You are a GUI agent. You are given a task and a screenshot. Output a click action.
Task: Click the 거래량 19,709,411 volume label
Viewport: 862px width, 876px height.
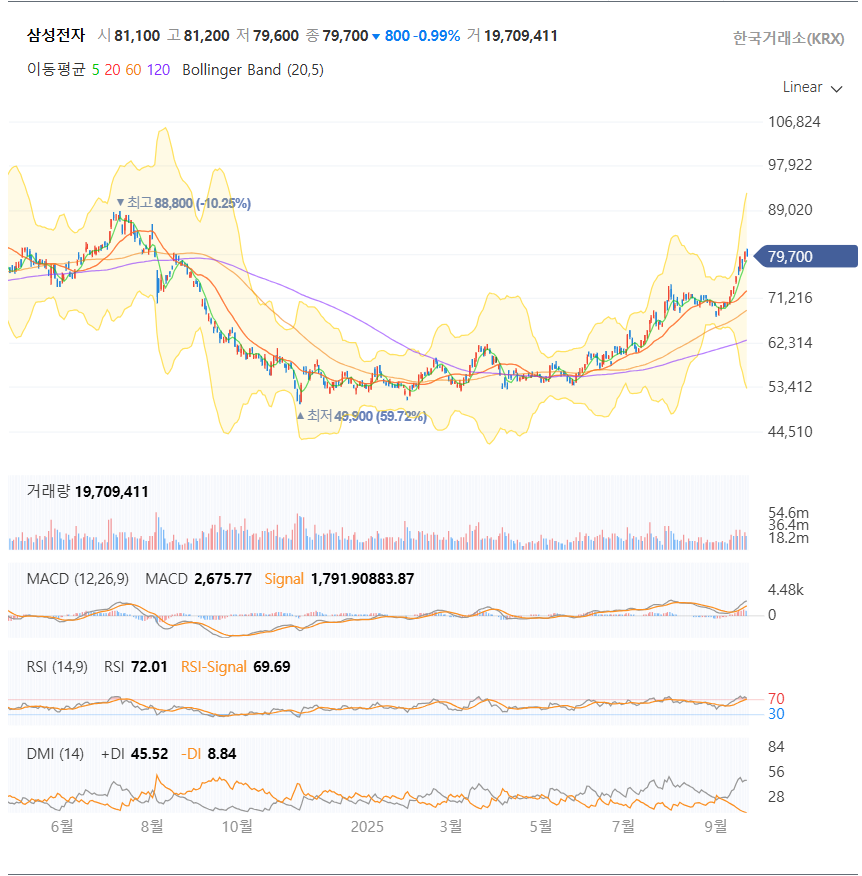click(88, 492)
